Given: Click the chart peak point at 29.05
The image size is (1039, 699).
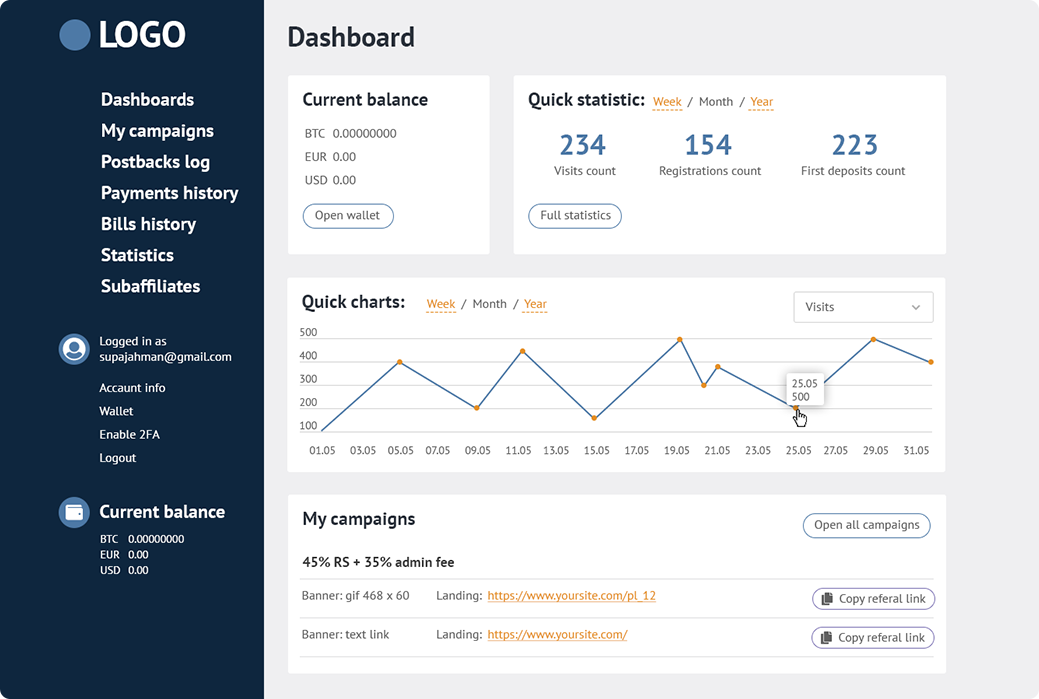Looking at the screenshot, I should pyautogui.click(x=873, y=339).
